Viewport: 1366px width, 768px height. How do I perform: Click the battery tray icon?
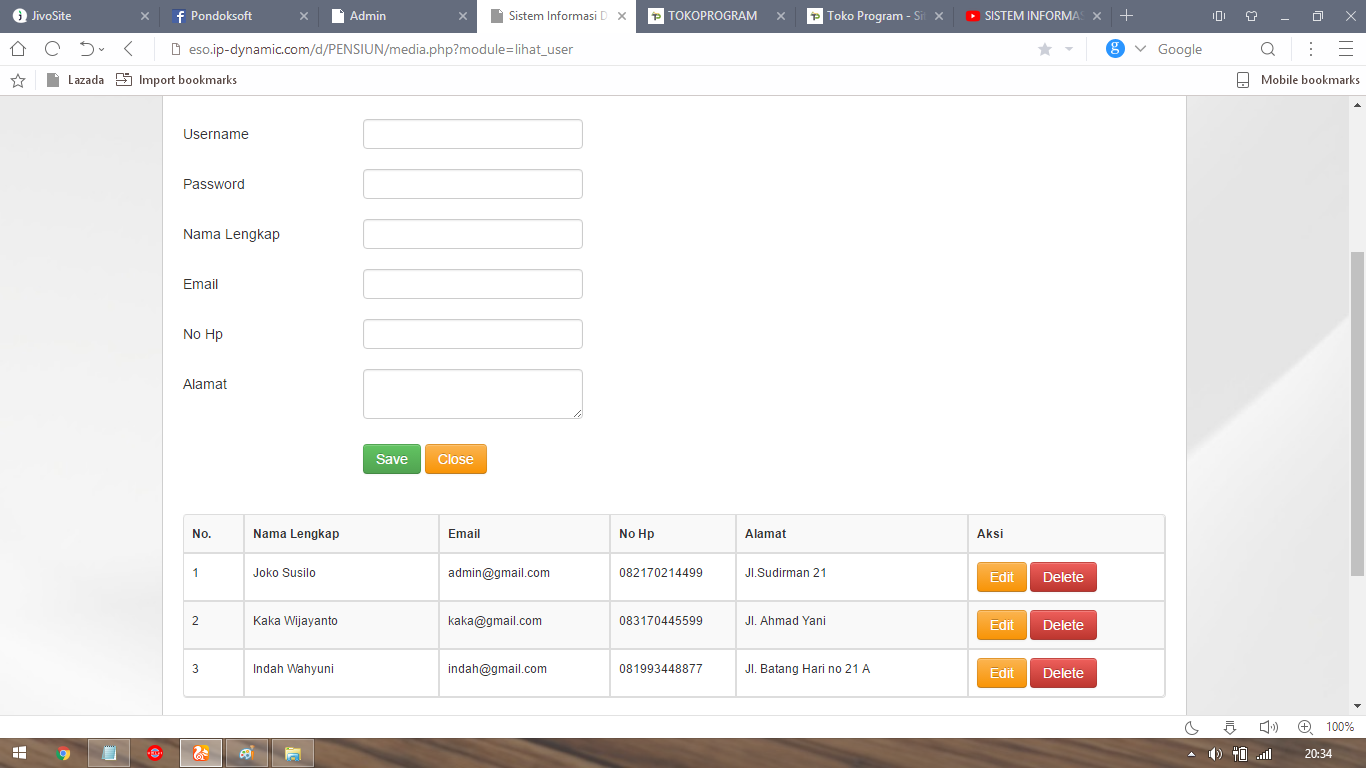pos(1240,754)
